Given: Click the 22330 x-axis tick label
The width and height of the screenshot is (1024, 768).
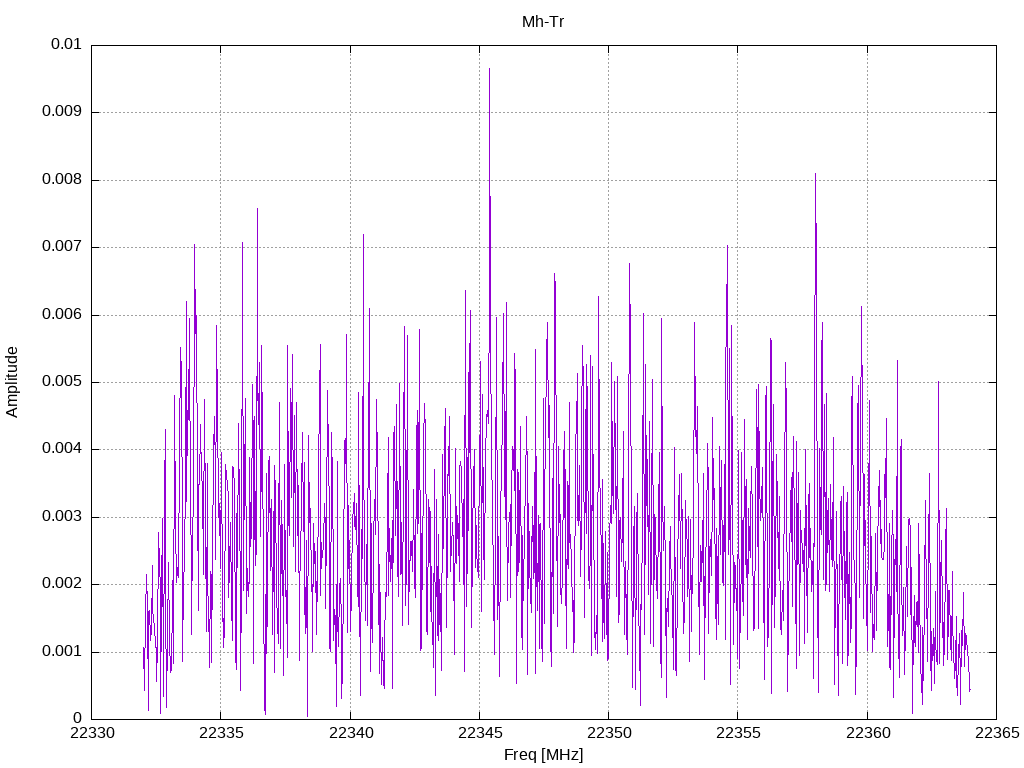Looking at the screenshot, I should (91, 734).
